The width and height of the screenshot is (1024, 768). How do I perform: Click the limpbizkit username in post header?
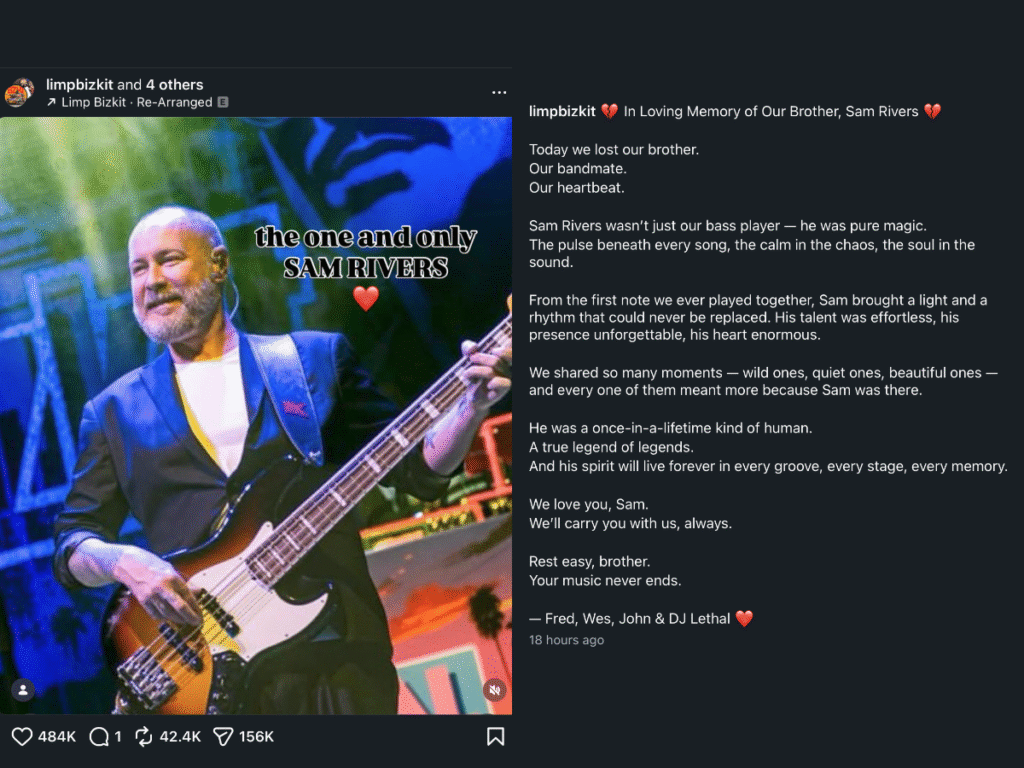79,85
